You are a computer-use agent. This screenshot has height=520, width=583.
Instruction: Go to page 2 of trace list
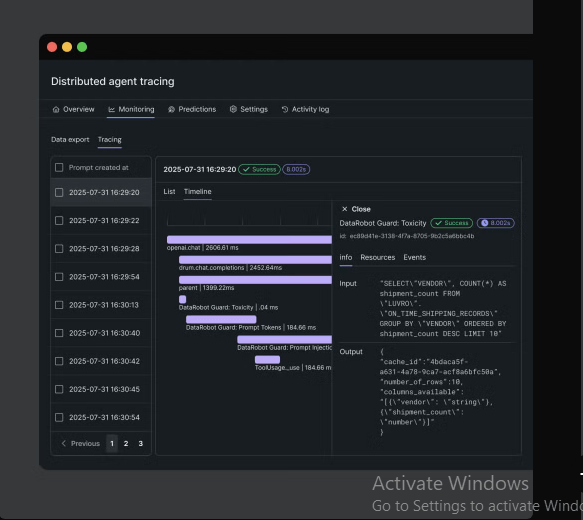pos(126,443)
